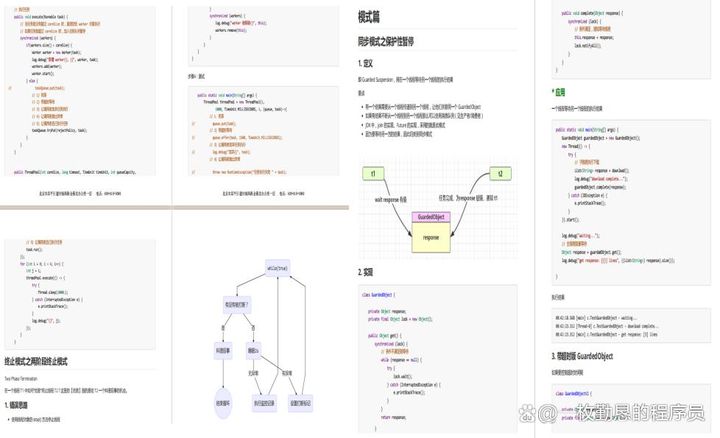Screen dimensions: 720x438
Task: Click the "class GuardedObject {" code line
Action: pyautogui.click(x=378, y=295)
